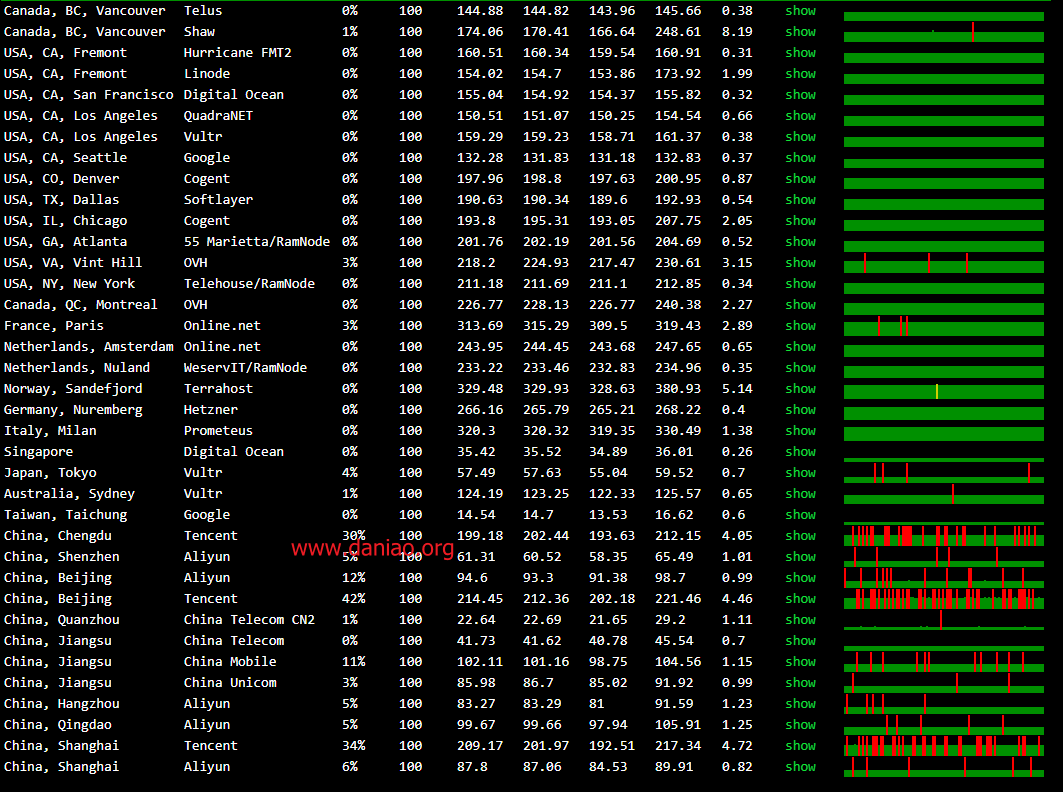Open show link for QuadraNET Los Angeles
1063x792 pixels.
(x=800, y=116)
